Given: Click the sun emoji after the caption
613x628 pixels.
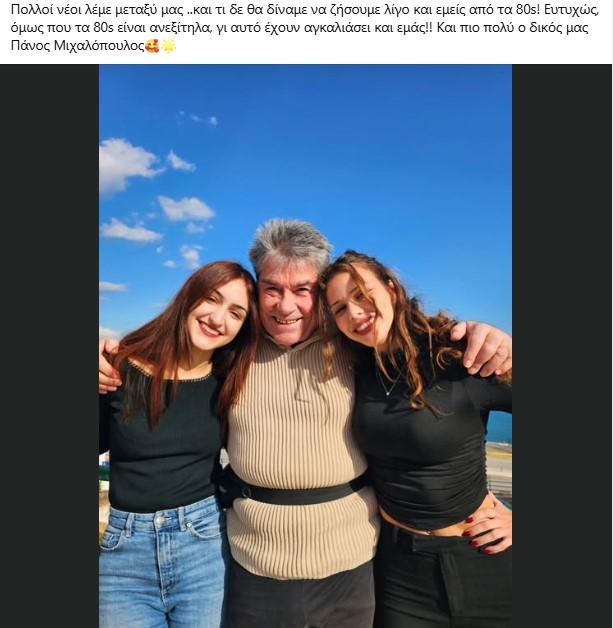Looking at the screenshot, I should (x=169, y=46).
